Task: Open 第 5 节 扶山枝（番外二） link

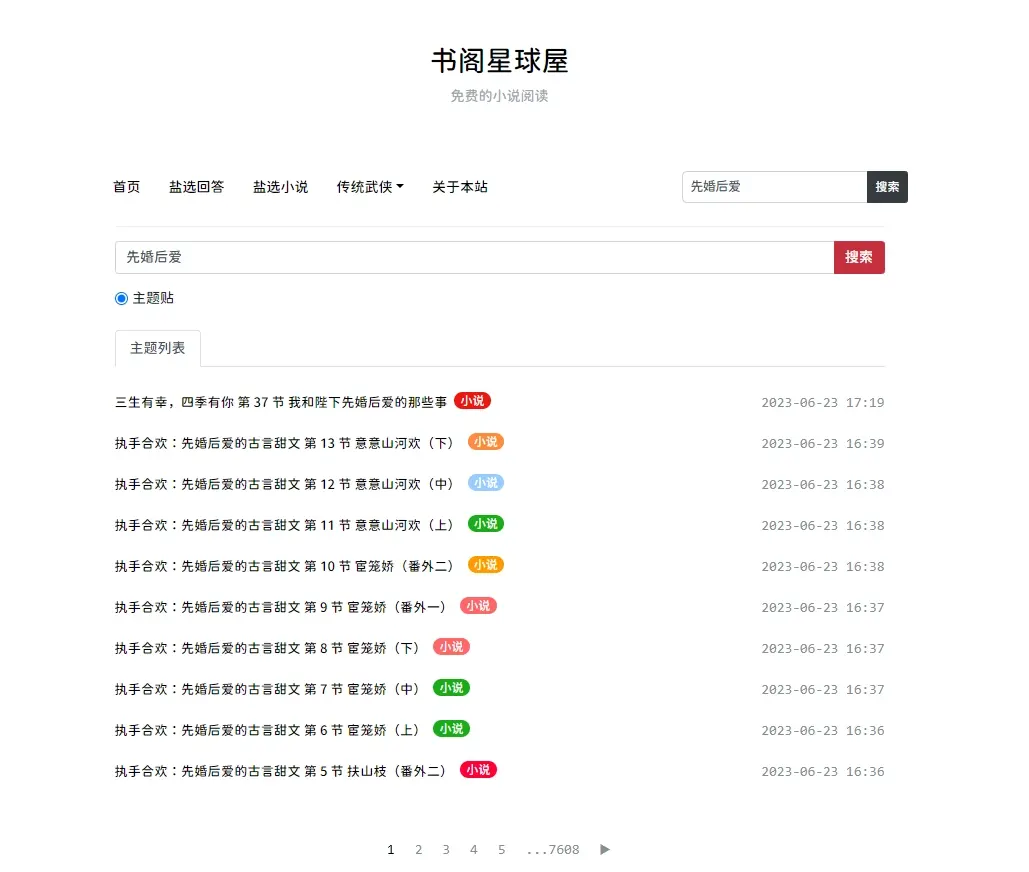Action: [281, 772]
